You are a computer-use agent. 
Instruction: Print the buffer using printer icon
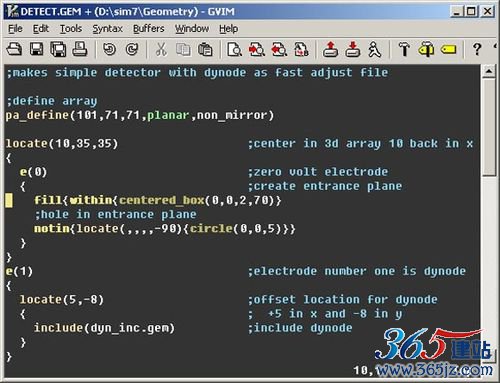(x=80, y=49)
